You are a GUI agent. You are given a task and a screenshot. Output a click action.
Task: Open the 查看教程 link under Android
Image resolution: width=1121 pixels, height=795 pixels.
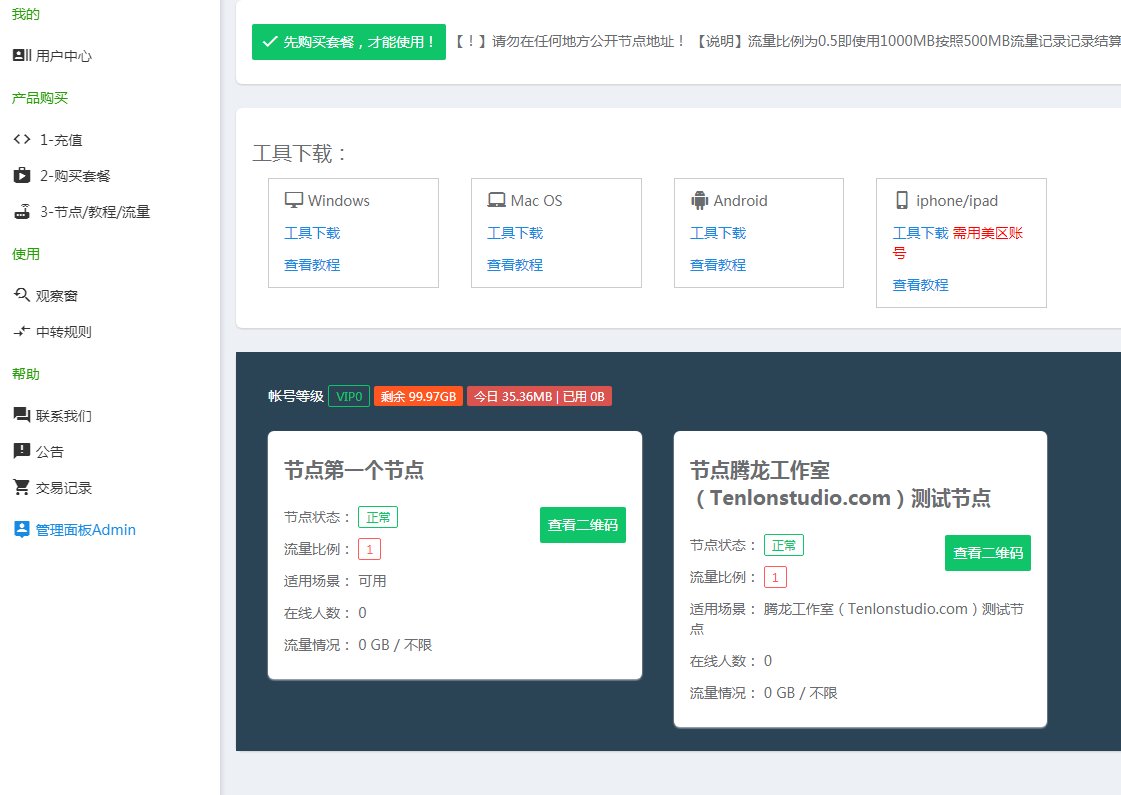(x=717, y=264)
